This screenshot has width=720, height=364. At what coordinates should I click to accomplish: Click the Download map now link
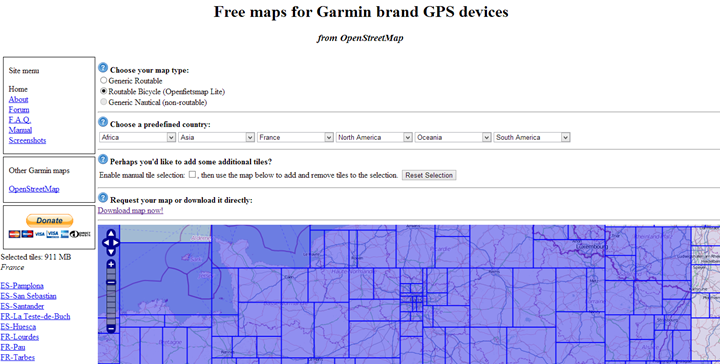[130, 211]
